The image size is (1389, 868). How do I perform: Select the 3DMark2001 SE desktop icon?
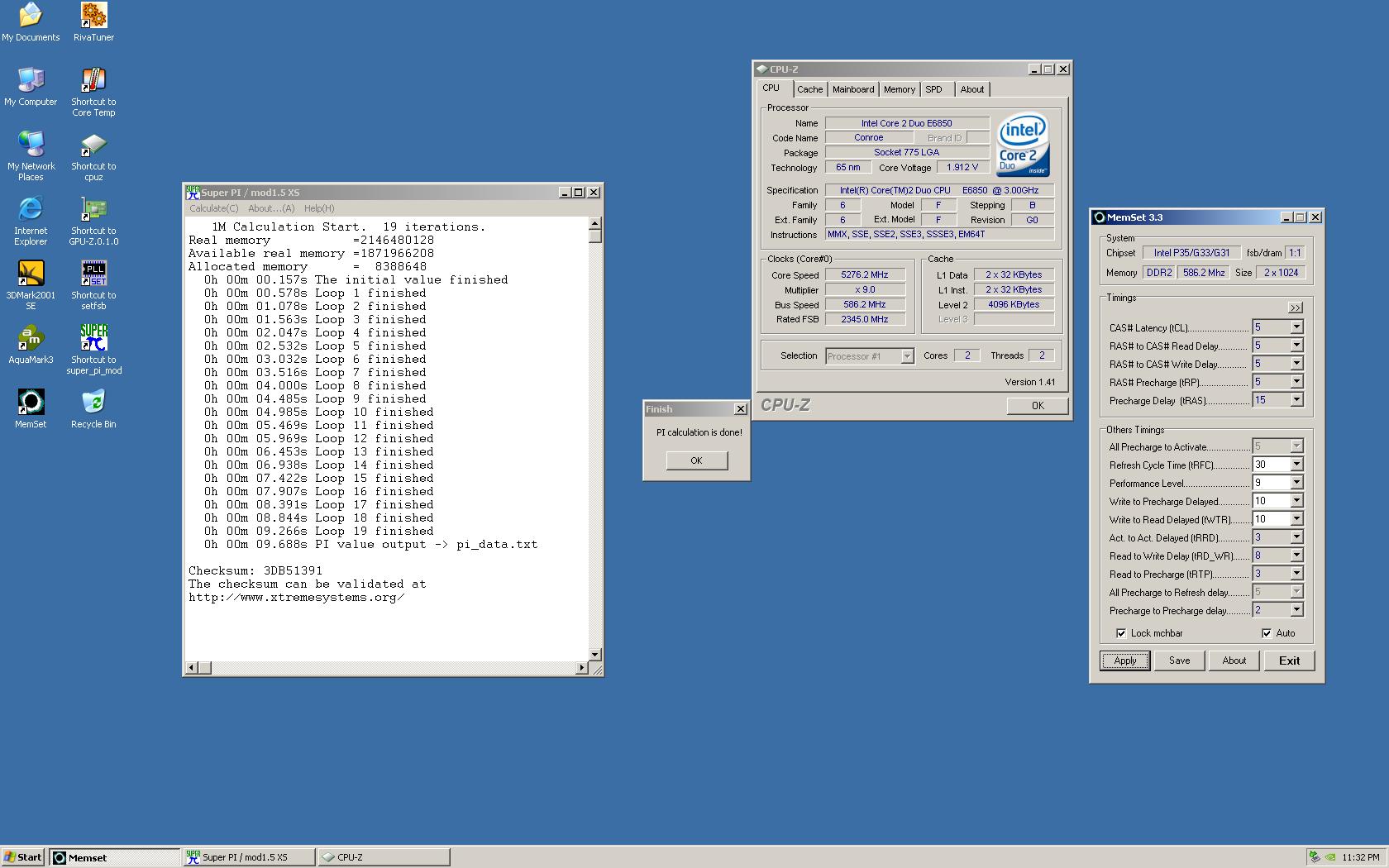point(31,285)
